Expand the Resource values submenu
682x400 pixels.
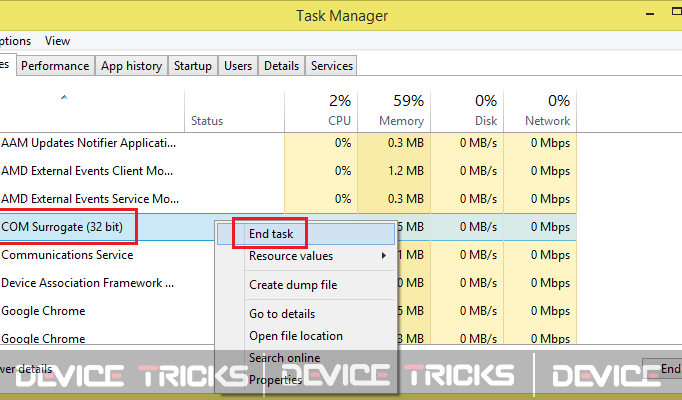[306, 256]
